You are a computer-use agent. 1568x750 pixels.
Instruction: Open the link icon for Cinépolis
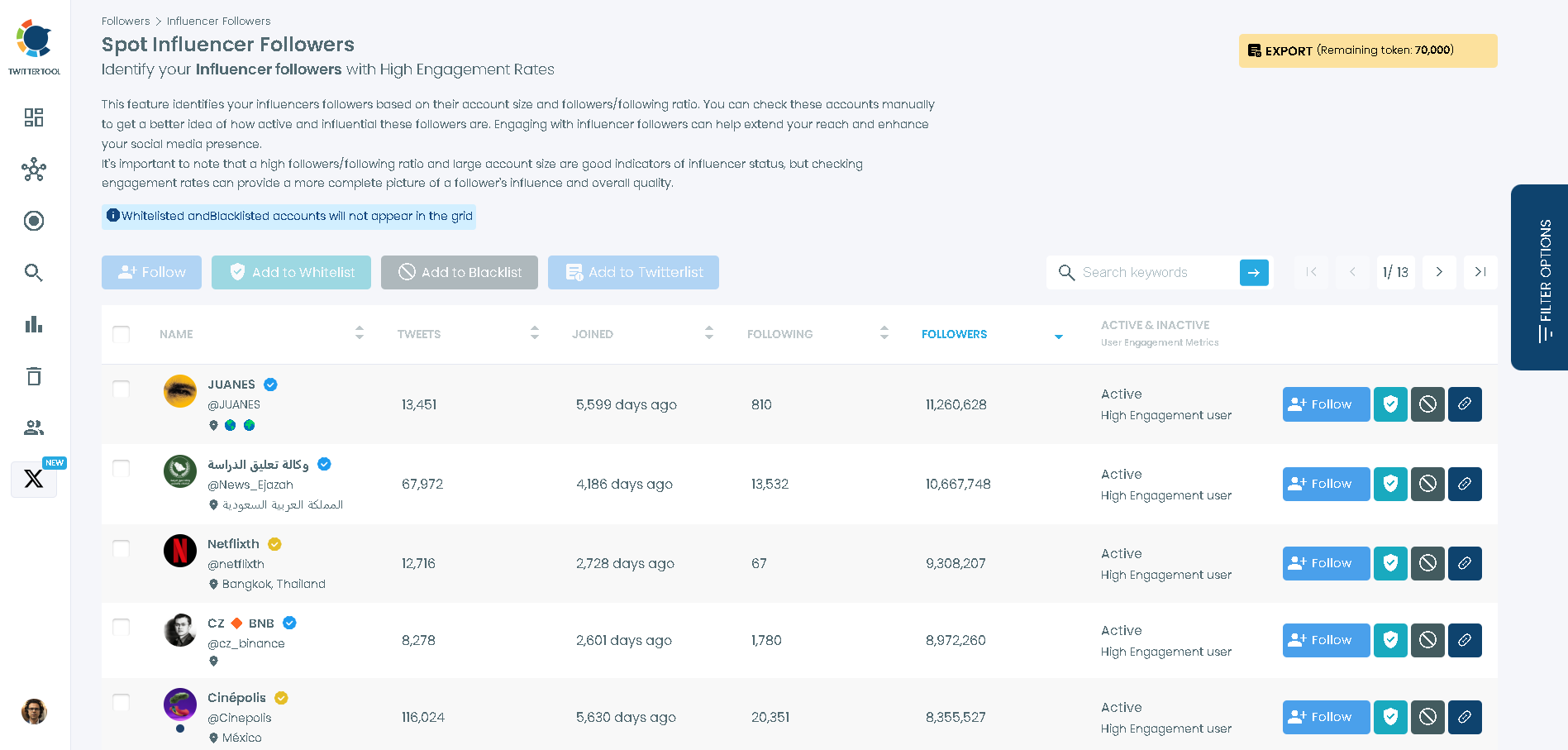pyautogui.click(x=1465, y=717)
